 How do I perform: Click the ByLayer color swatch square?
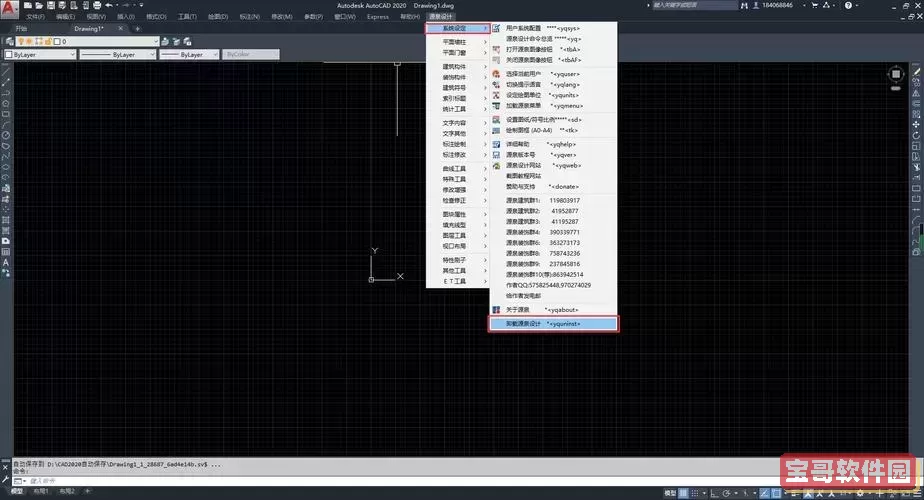(9, 54)
